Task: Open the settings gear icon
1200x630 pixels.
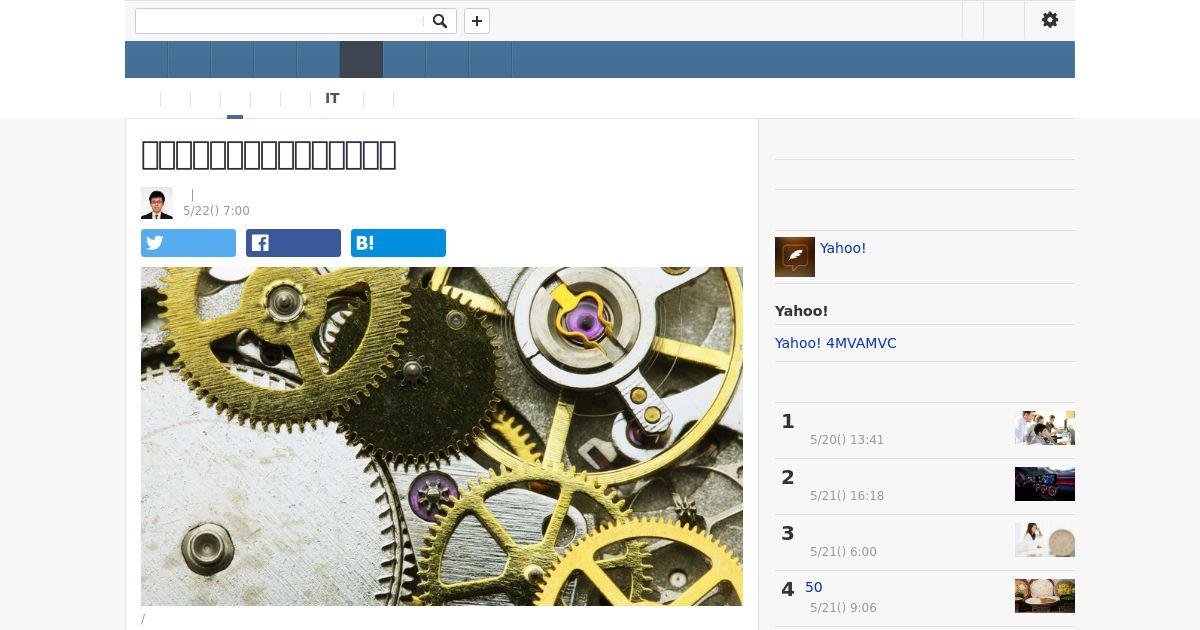Action: (1050, 20)
